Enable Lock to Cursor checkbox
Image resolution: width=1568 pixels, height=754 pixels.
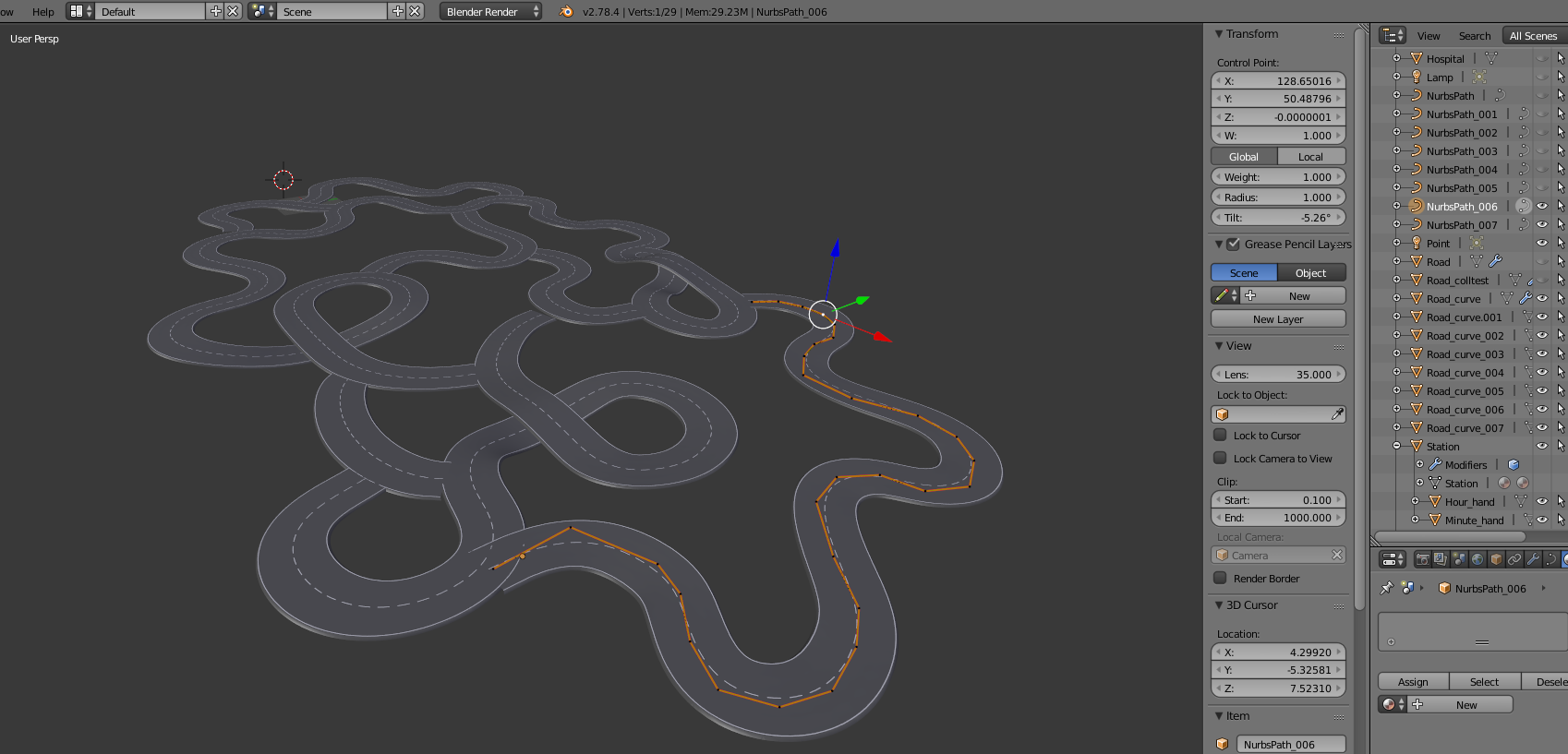pos(1220,435)
